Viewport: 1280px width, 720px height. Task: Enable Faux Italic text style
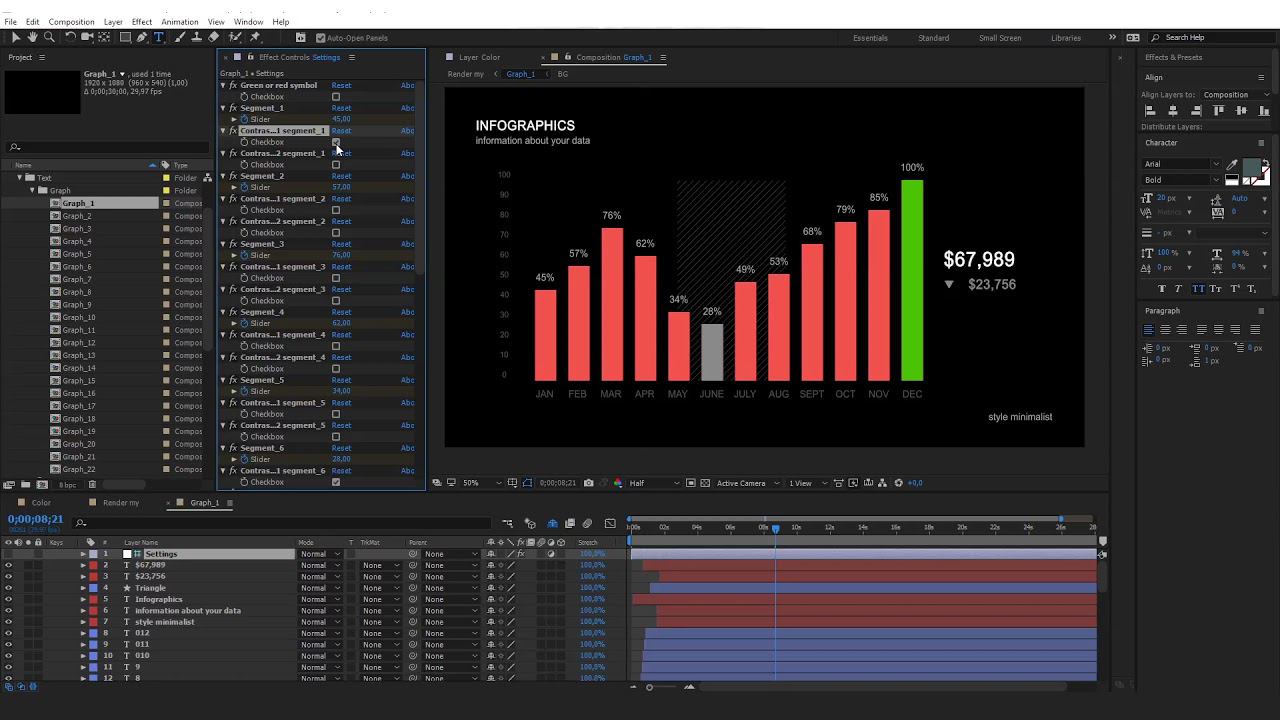[1178, 289]
